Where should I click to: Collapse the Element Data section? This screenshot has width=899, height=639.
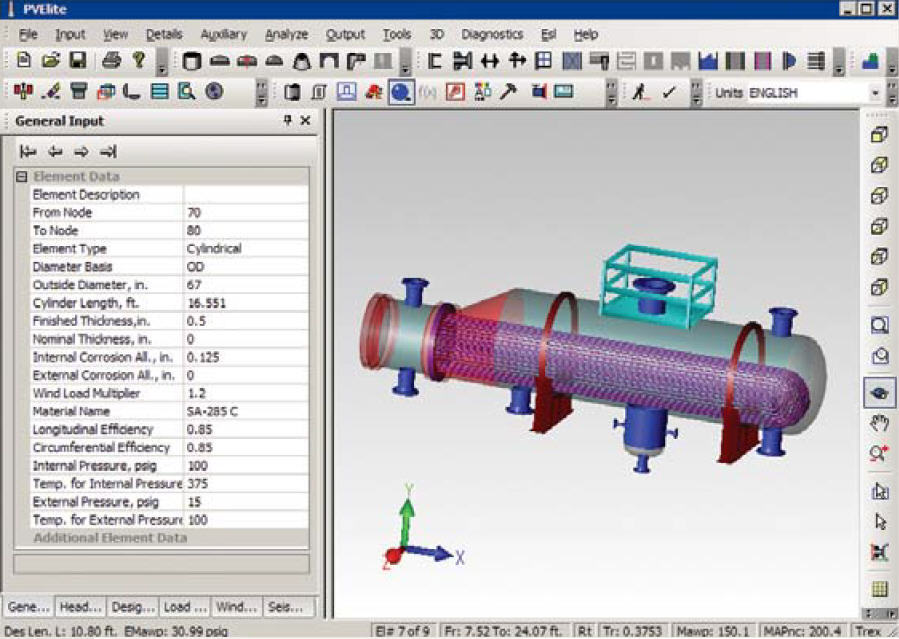[x=22, y=177]
